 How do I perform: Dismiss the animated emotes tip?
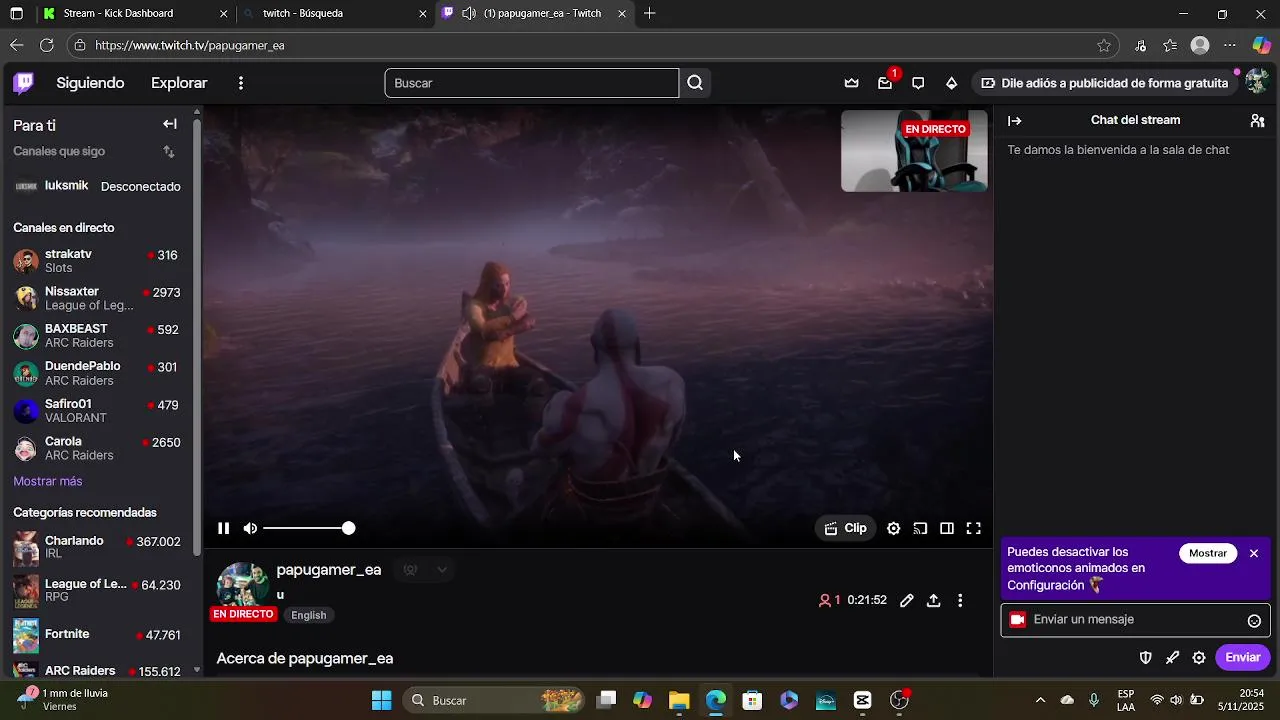pyautogui.click(x=1254, y=553)
